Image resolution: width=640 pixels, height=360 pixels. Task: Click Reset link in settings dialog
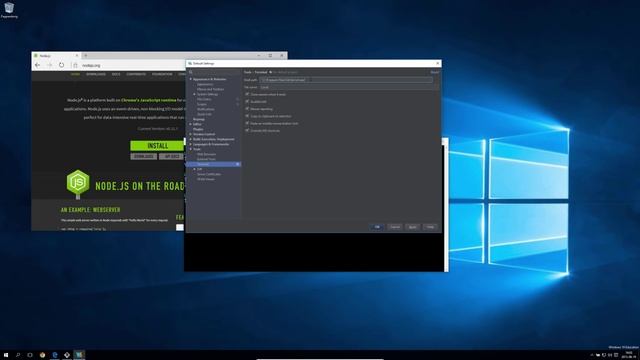coord(435,72)
